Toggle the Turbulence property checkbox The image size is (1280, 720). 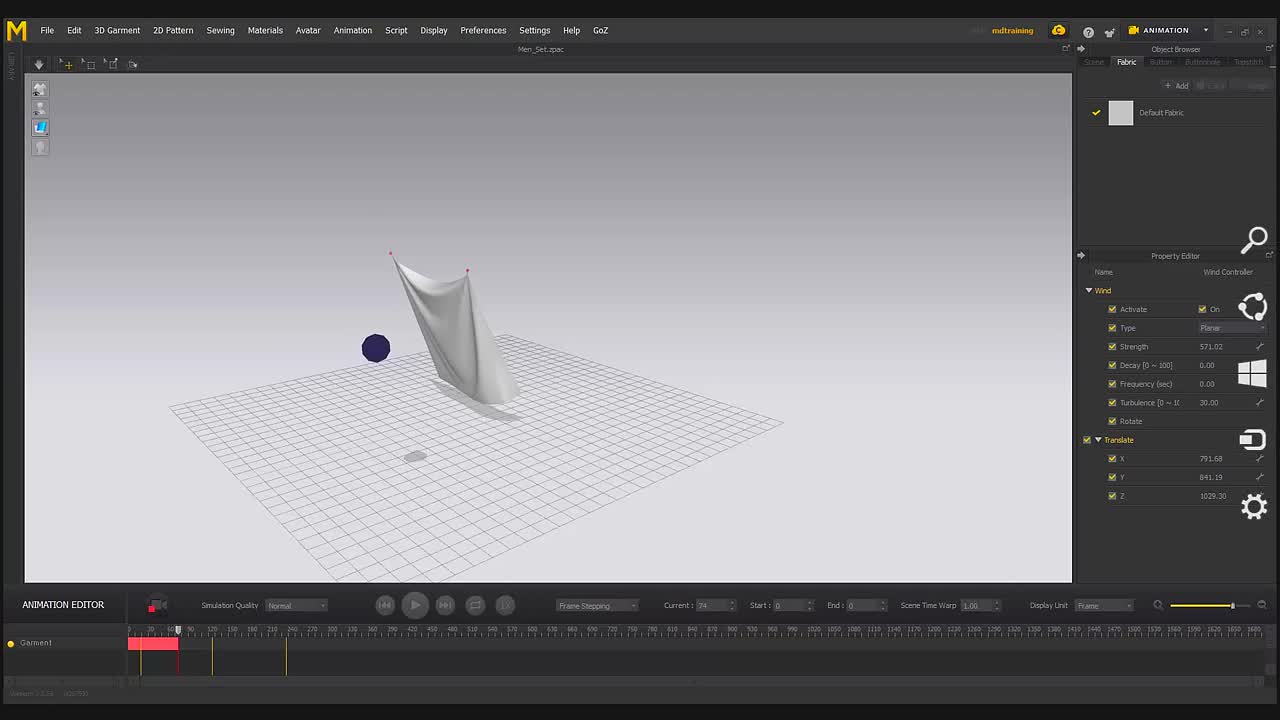pyautogui.click(x=1112, y=403)
